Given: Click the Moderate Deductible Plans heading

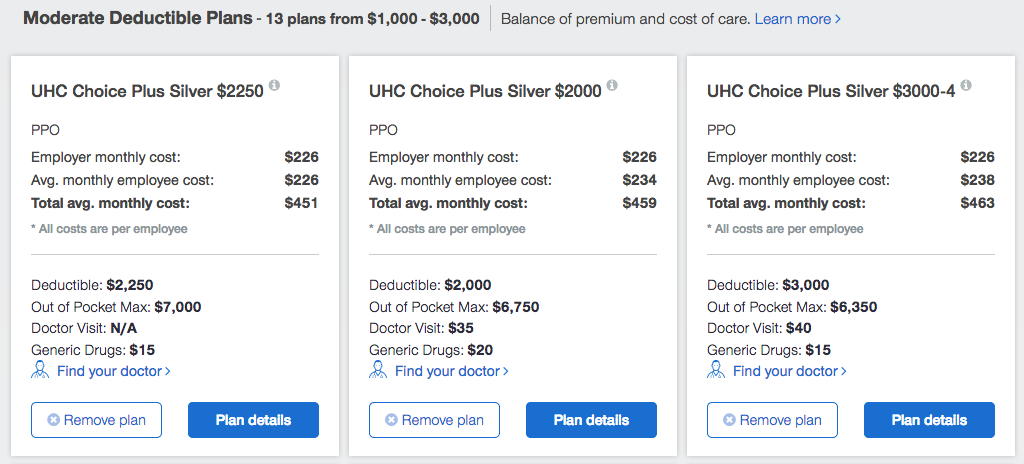Looking at the screenshot, I should pos(138,18).
